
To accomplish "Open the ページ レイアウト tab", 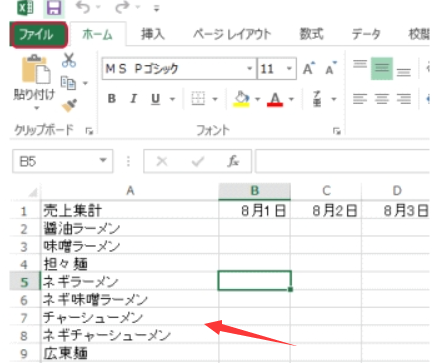I will 232,34.
